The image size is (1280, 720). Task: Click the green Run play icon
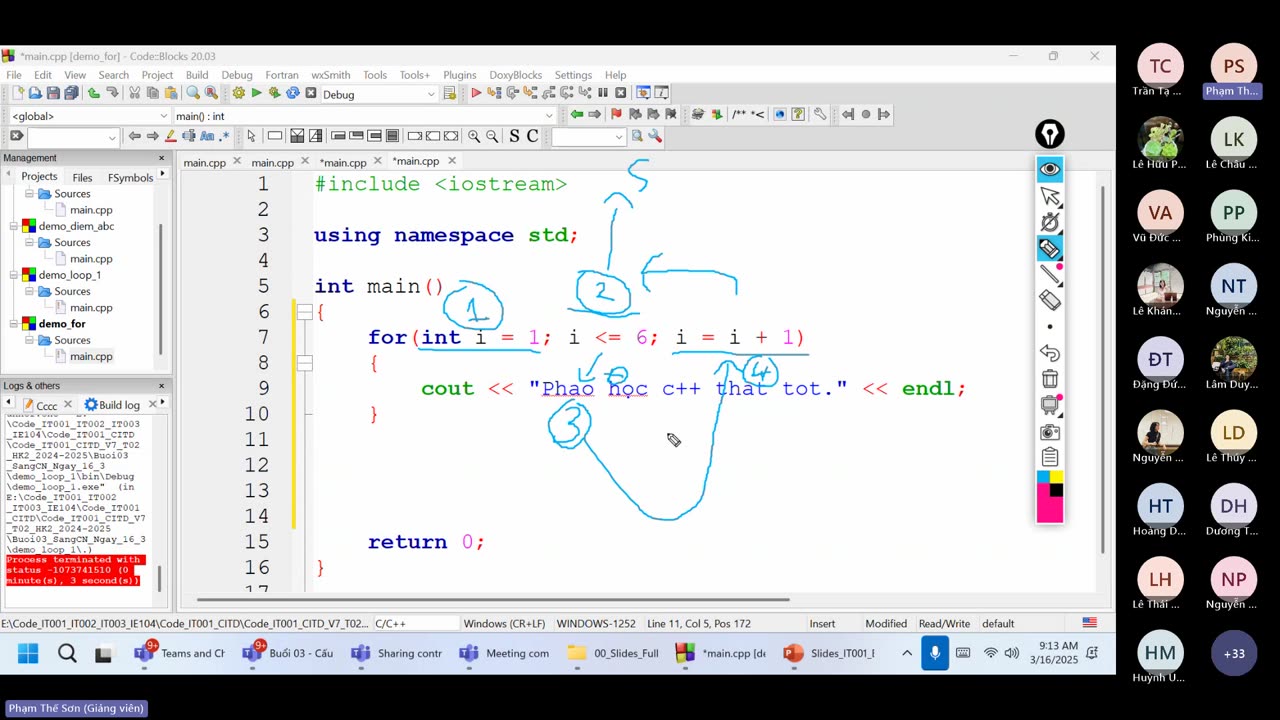tap(256, 93)
